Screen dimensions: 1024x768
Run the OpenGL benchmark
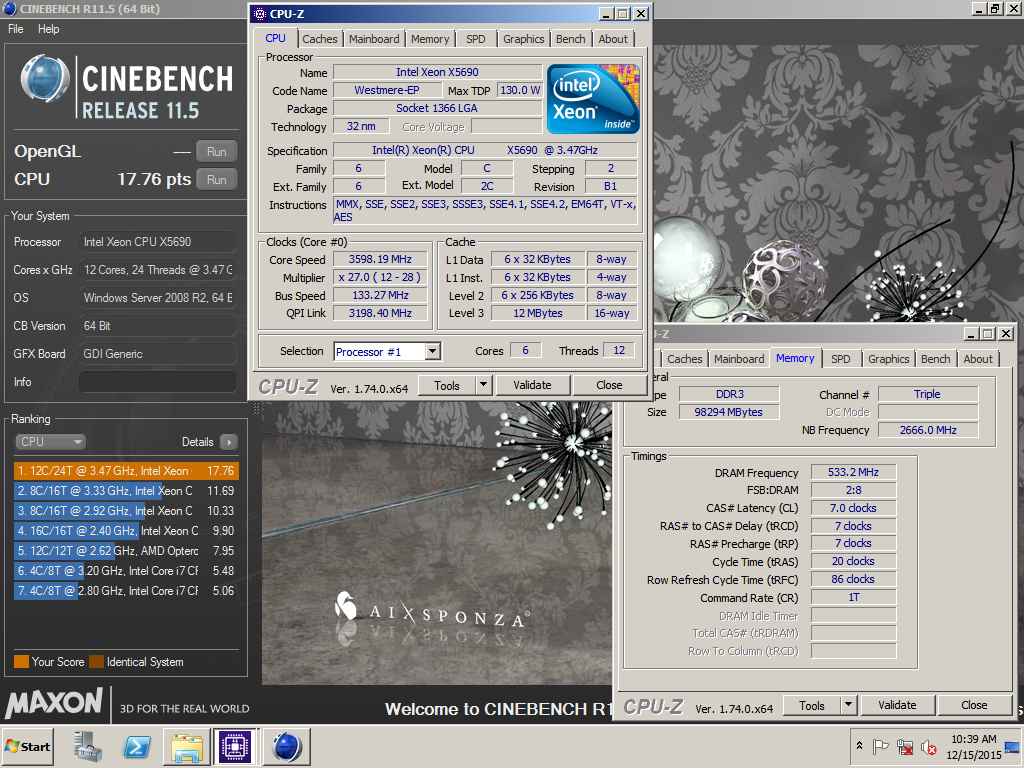(x=217, y=152)
